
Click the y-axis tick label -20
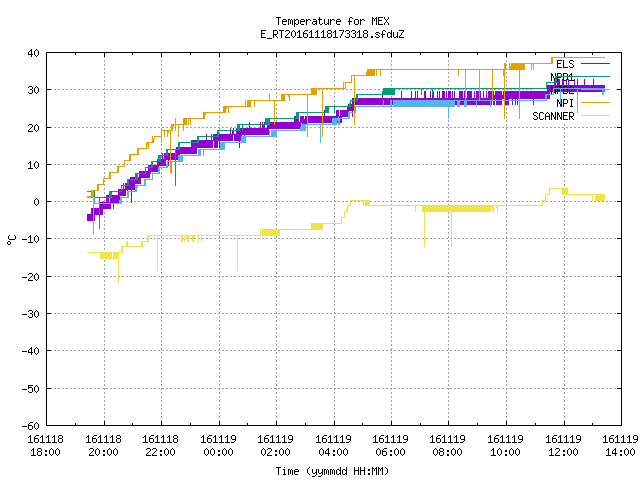(x=31, y=277)
